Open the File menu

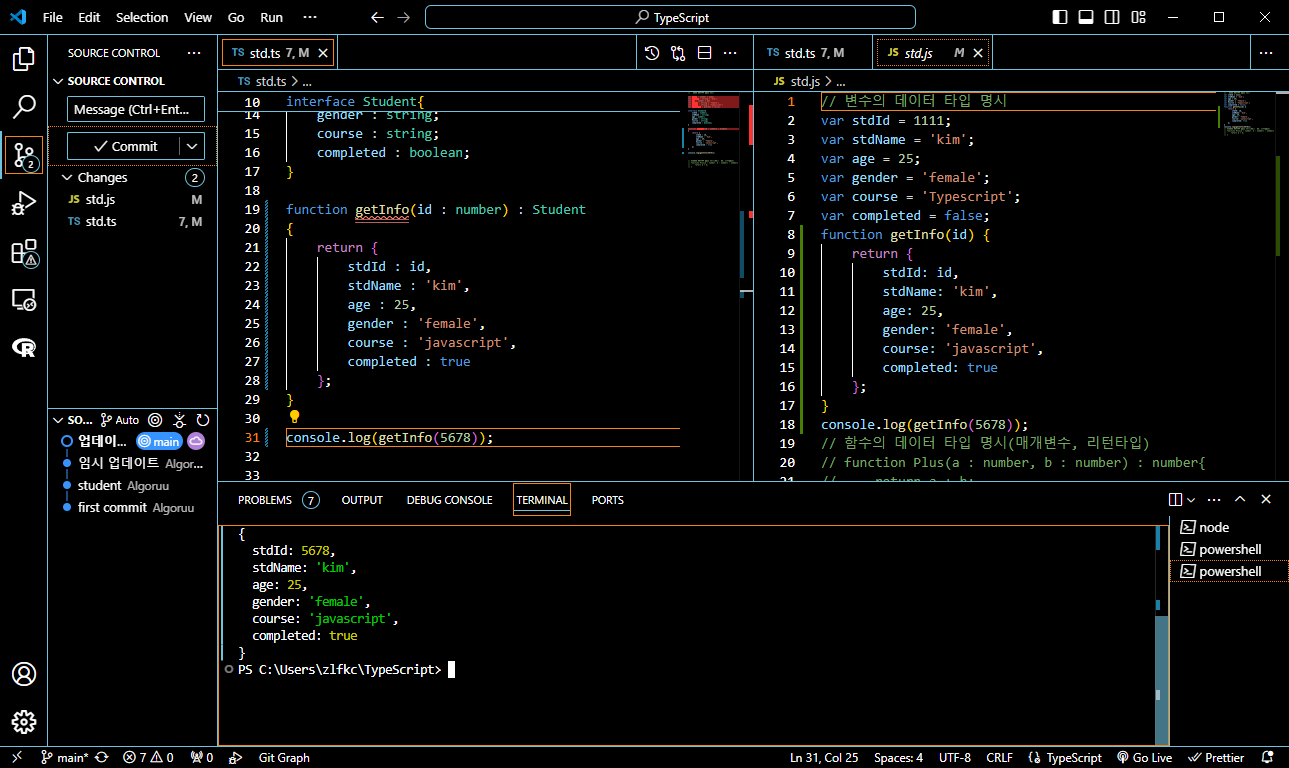pos(53,17)
